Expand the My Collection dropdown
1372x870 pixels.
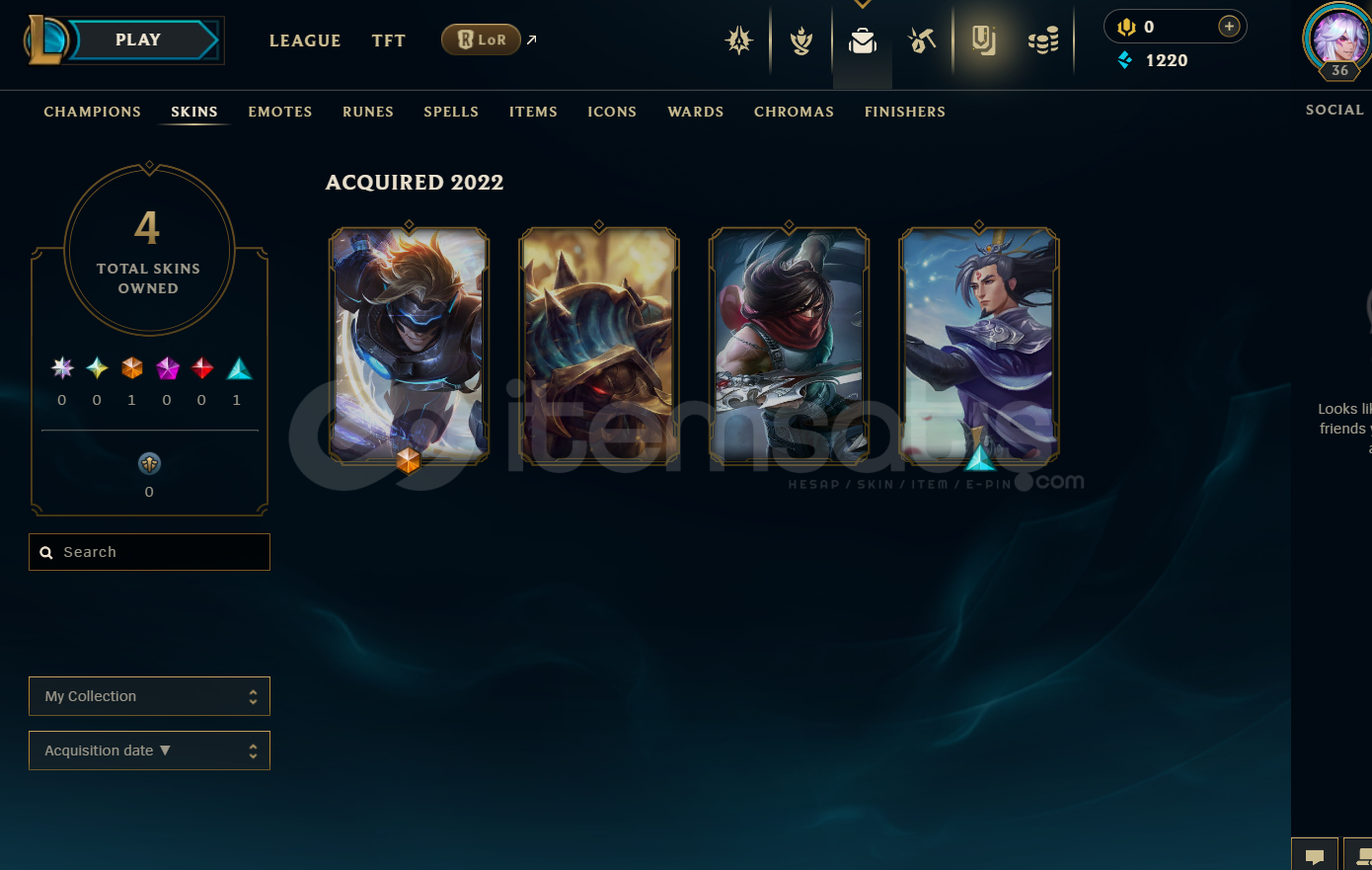tap(149, 696)
